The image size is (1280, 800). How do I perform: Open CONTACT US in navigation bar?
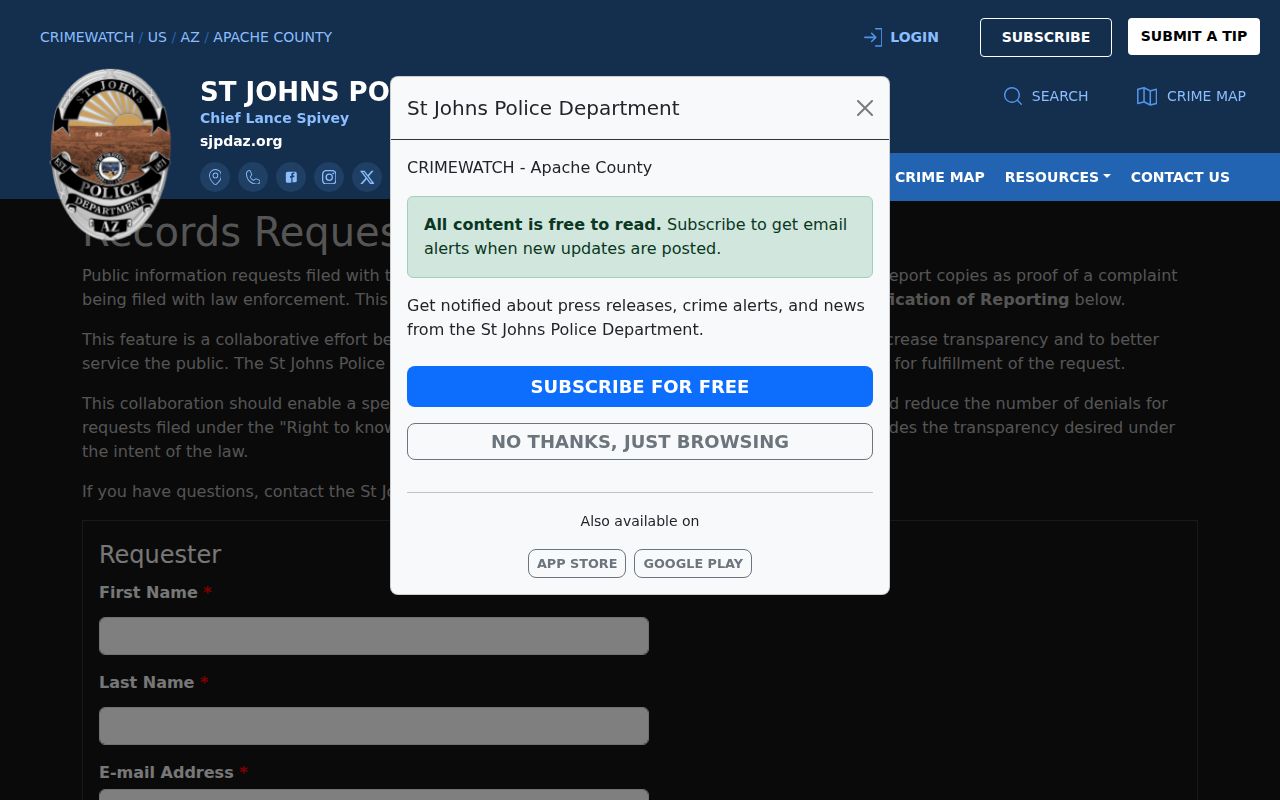(x=1180, y=177)
